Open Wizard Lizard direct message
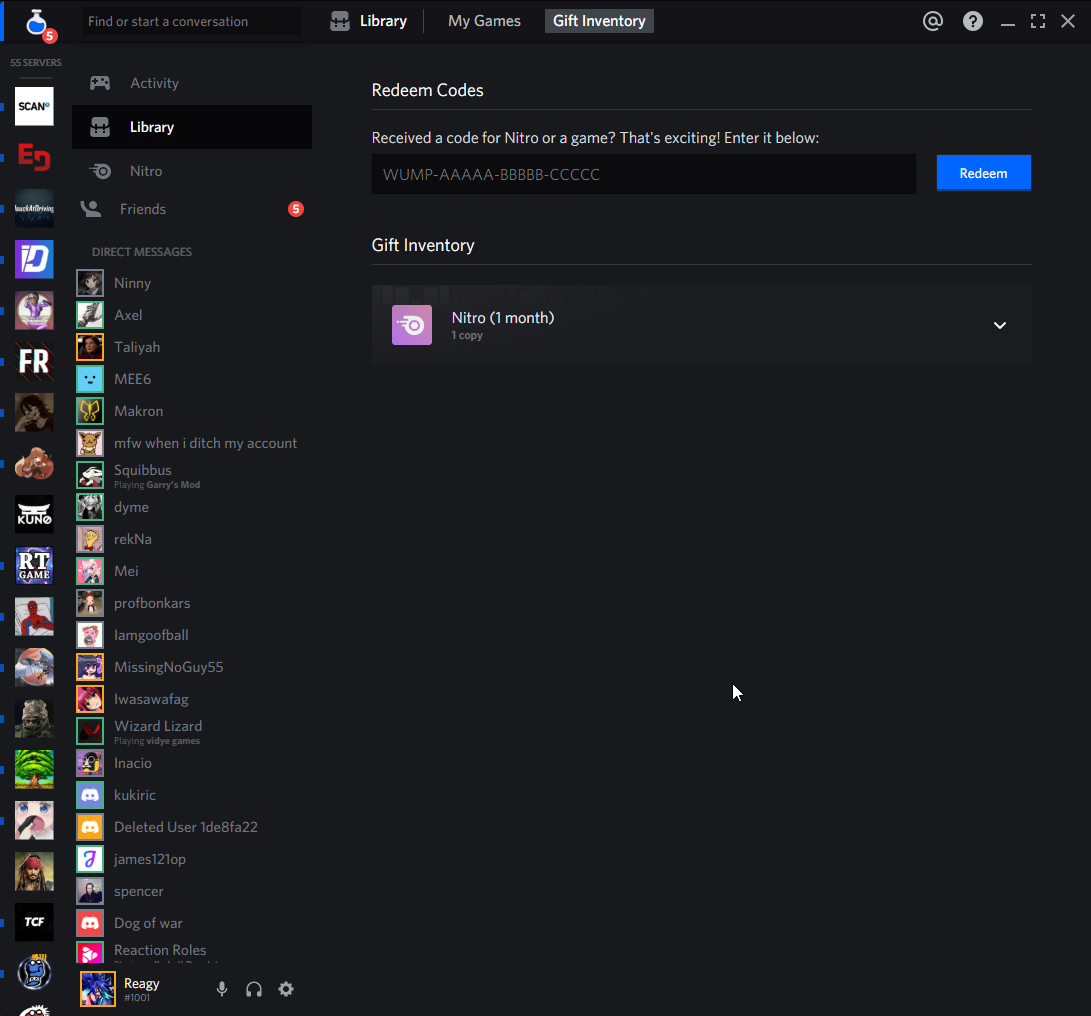 pyautogui.click(x=192, y=731)
